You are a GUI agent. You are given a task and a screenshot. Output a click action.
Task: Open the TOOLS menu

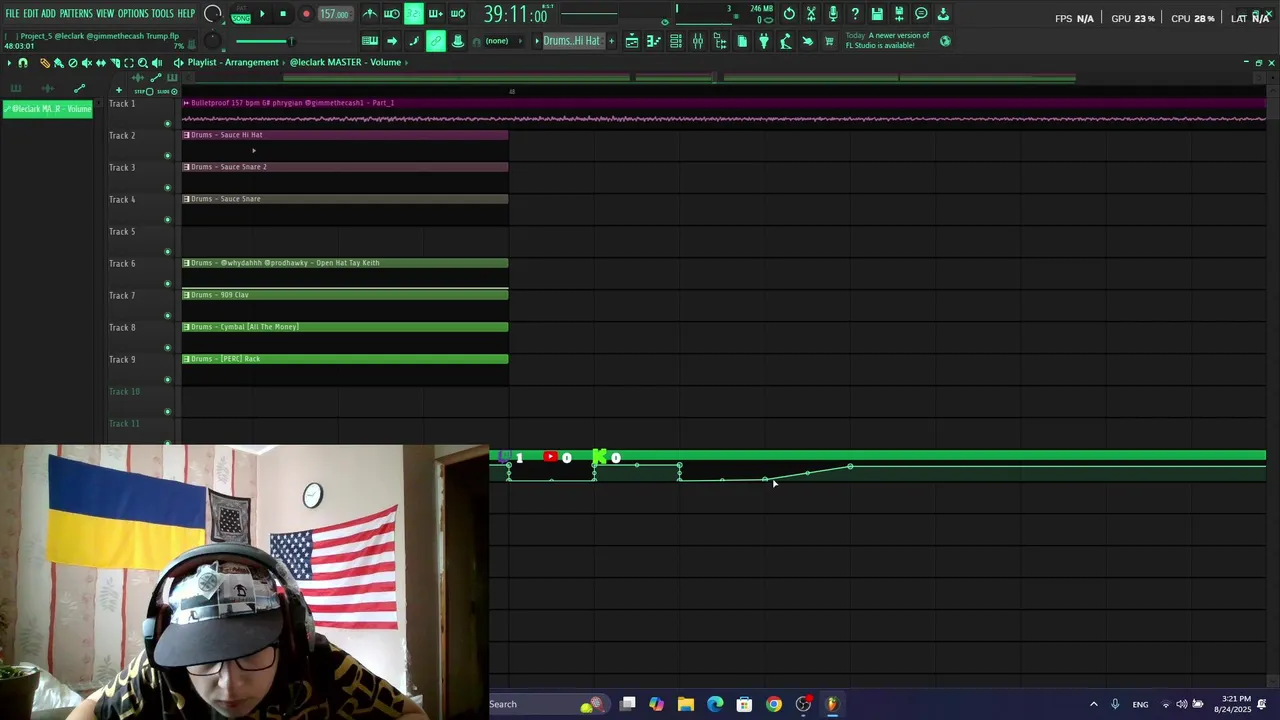[162, 14]
